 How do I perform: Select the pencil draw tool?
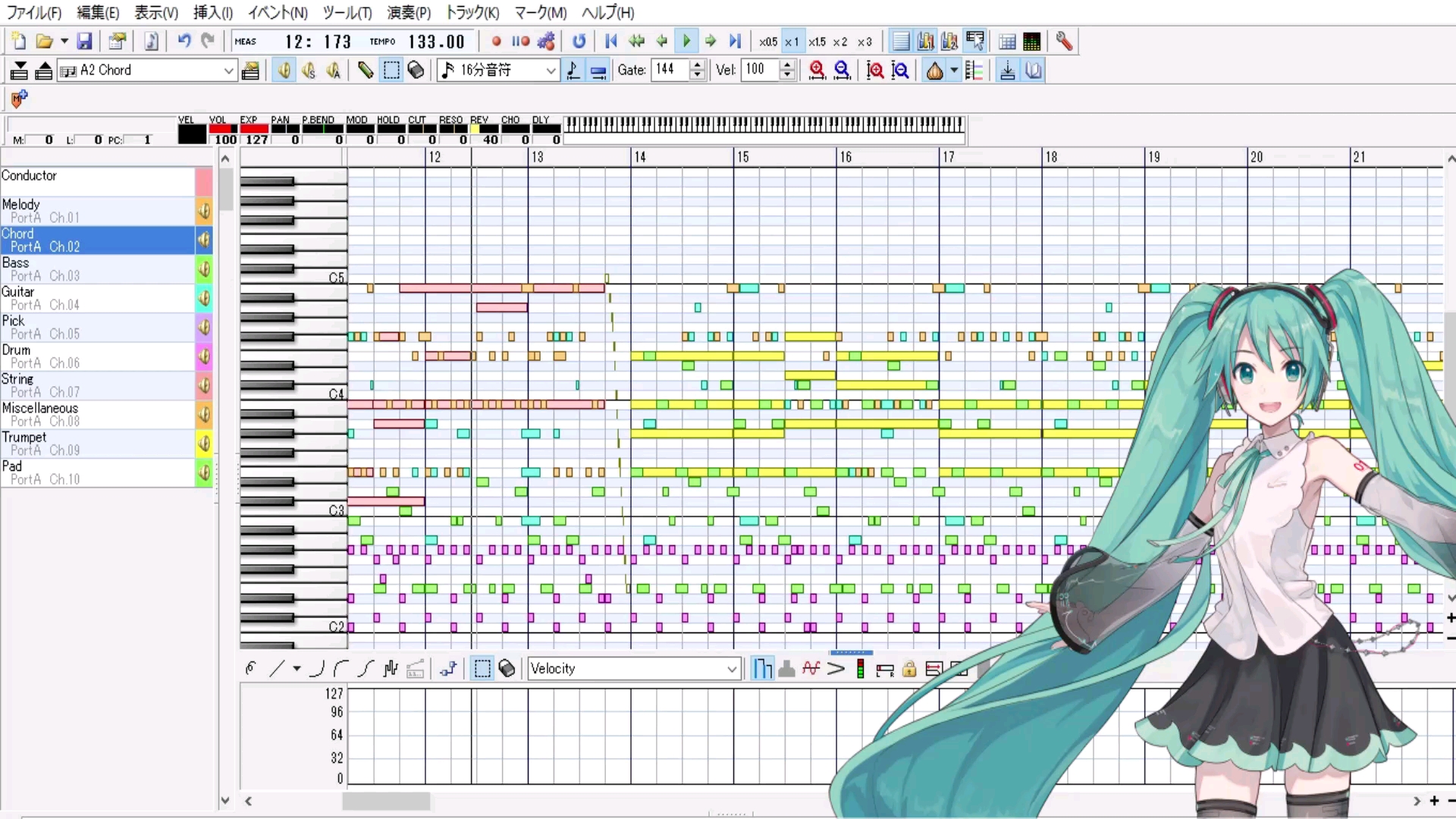point(366,71)
